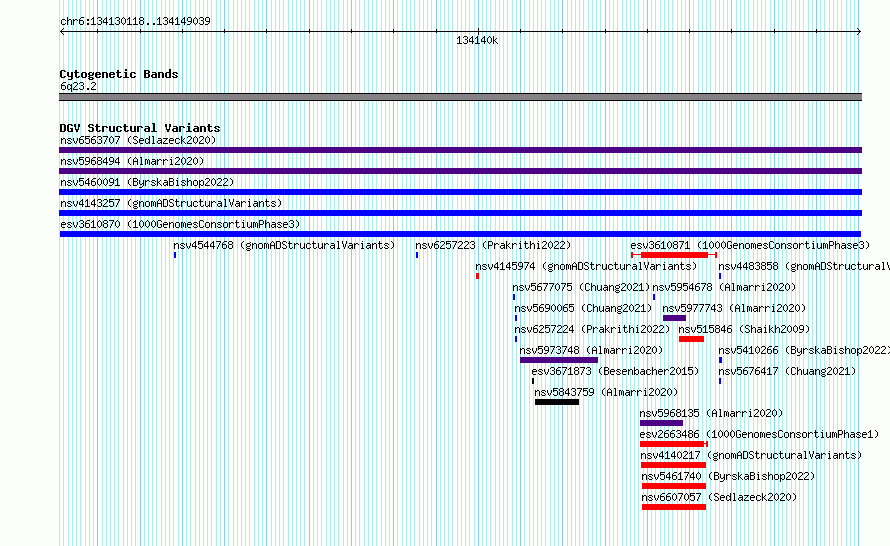Click the nsv4544768 gnomAD variant label
Viewport: 890px width, 546px height.
284,245
